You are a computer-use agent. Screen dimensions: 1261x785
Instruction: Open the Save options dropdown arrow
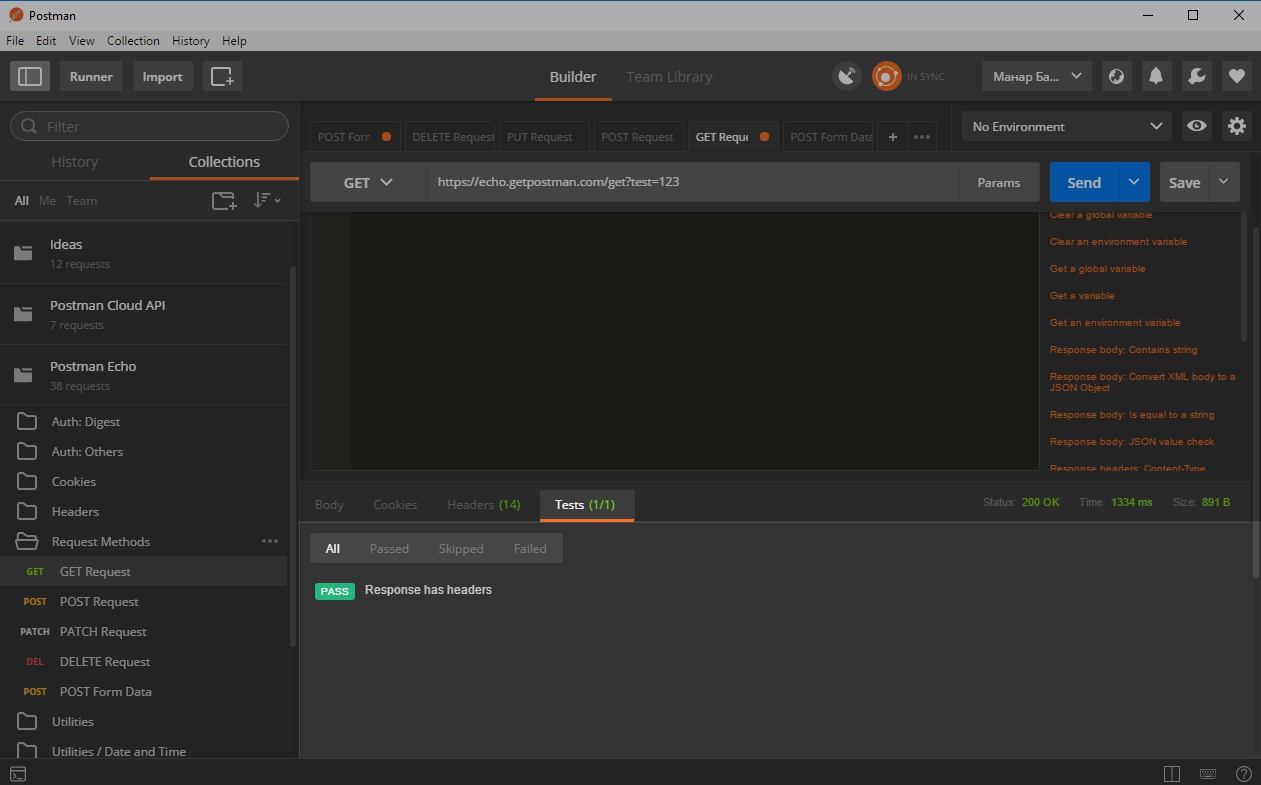(x=1222, y=182)
